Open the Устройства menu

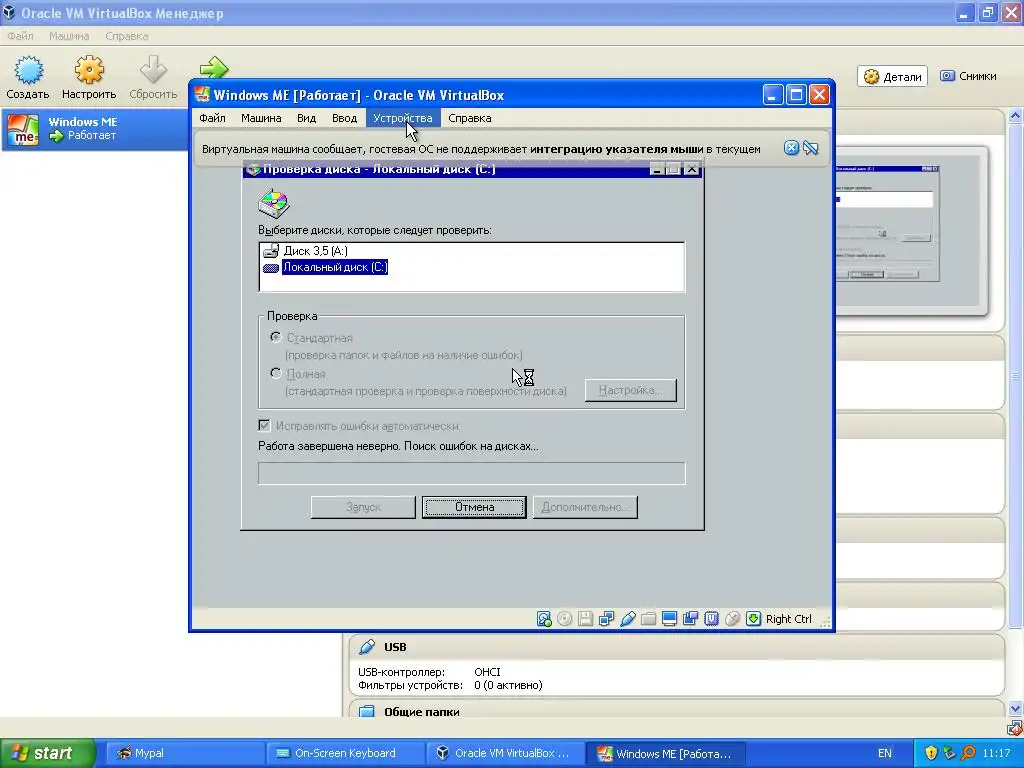coord(403,118)
